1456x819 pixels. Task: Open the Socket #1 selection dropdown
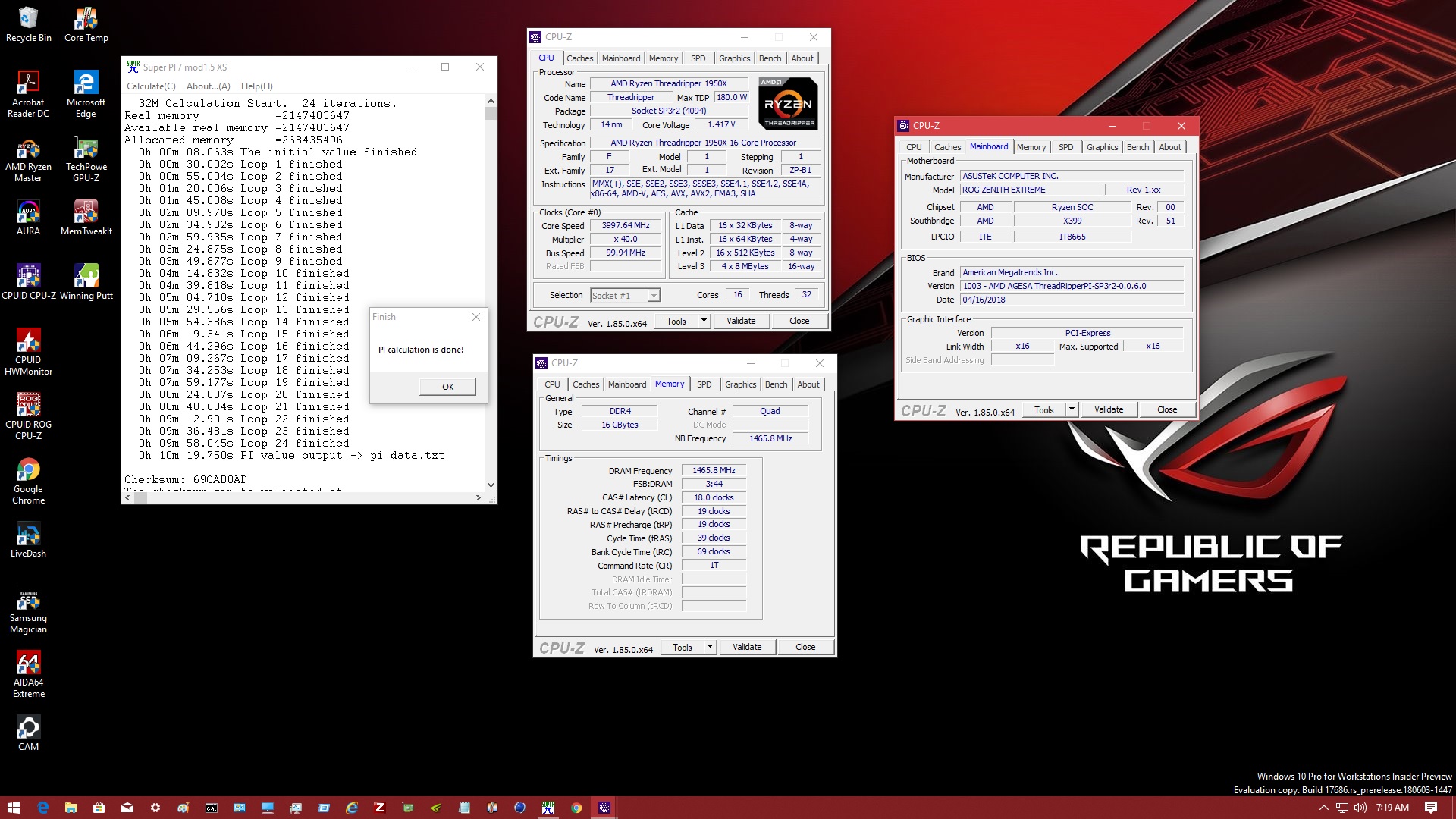point(625,296)
